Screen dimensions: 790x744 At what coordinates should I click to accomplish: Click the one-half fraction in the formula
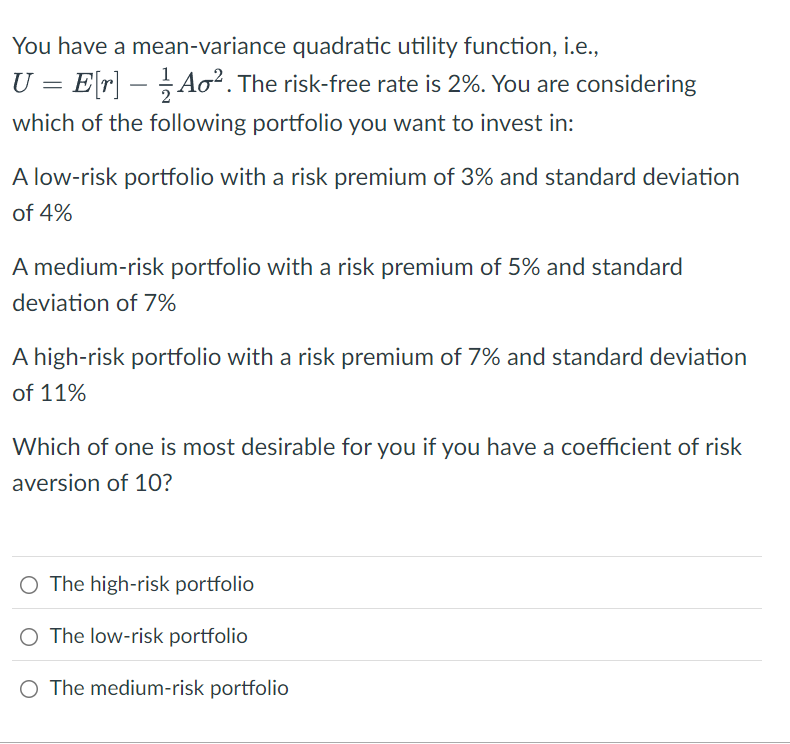pos(166,85)
